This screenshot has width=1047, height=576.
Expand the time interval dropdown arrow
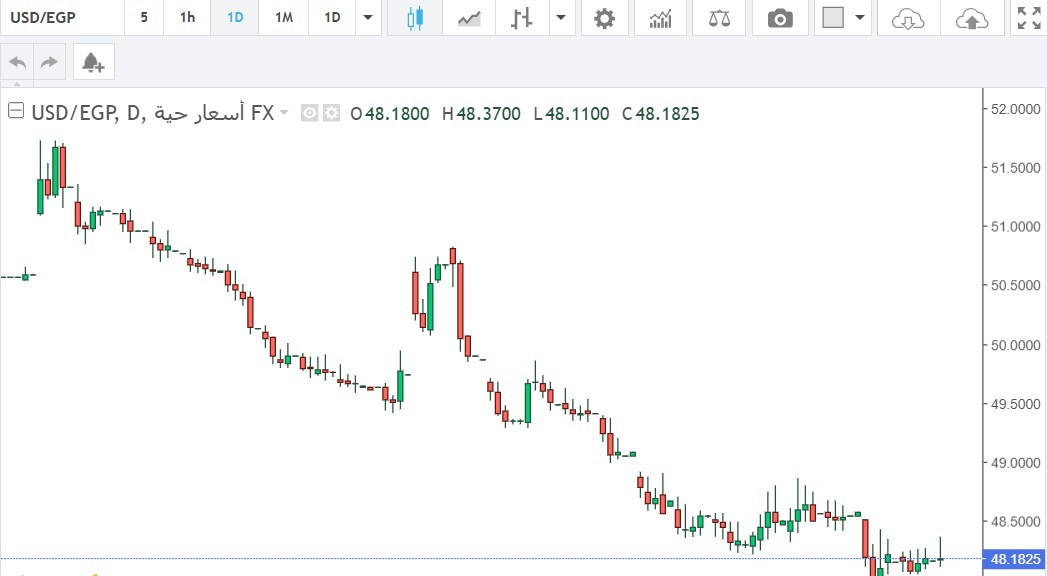coord(369,18)
